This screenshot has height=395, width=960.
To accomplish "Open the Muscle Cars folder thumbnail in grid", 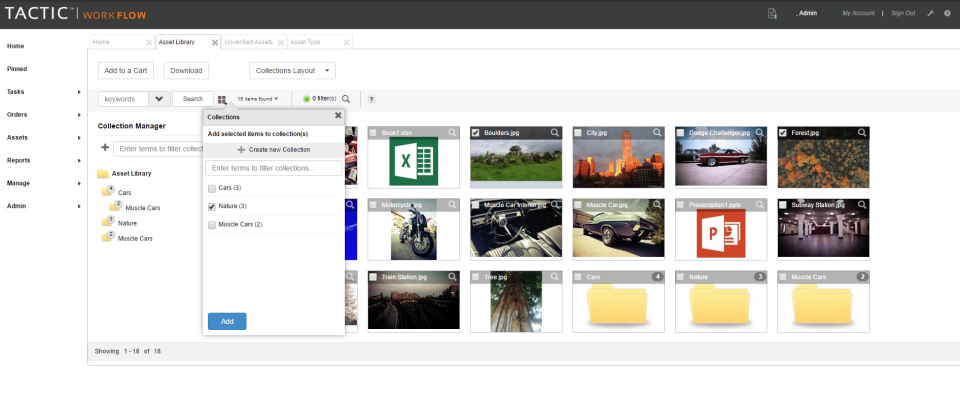I will [823, 301].
